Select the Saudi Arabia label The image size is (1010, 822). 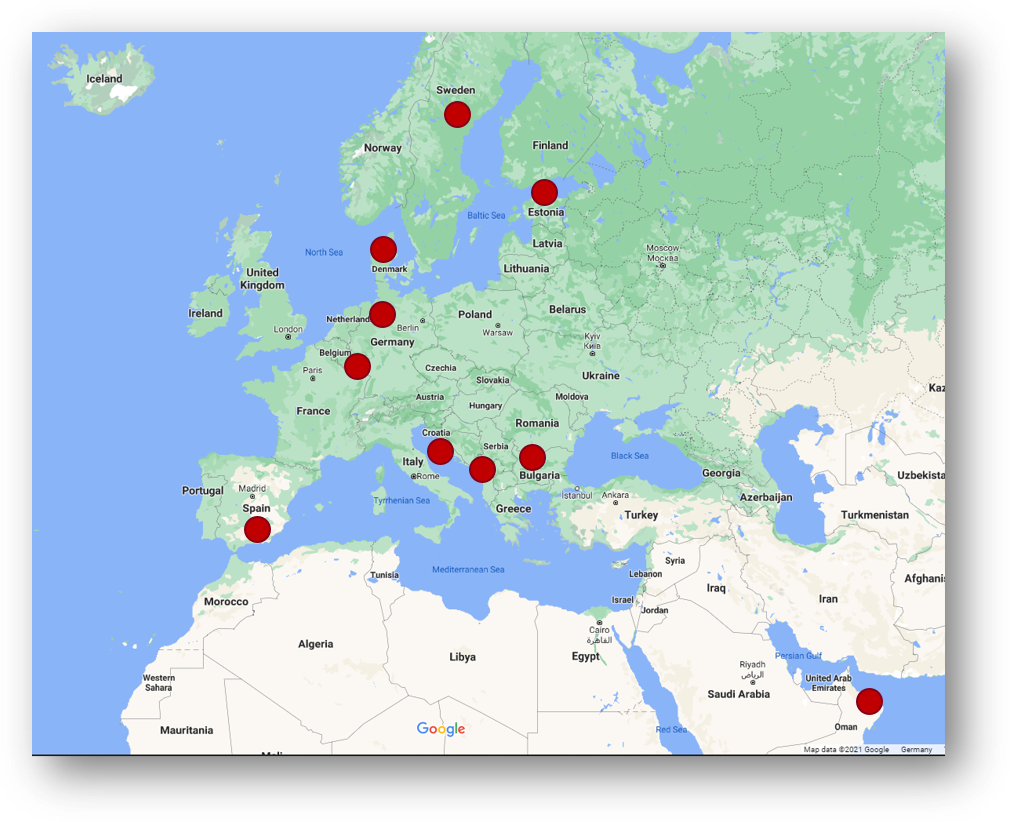[x=739, y=694]
